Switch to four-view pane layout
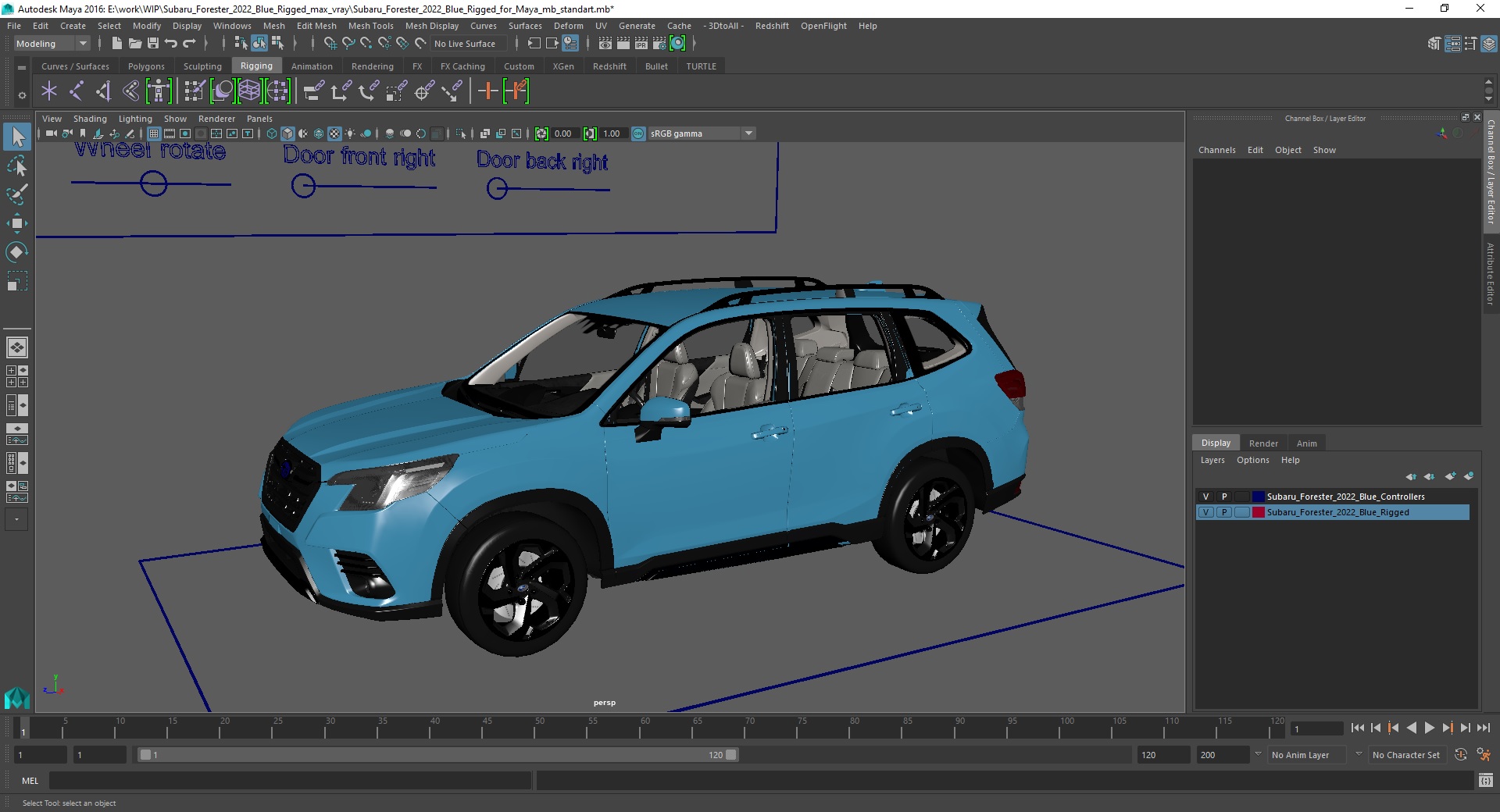 [17, 376]
